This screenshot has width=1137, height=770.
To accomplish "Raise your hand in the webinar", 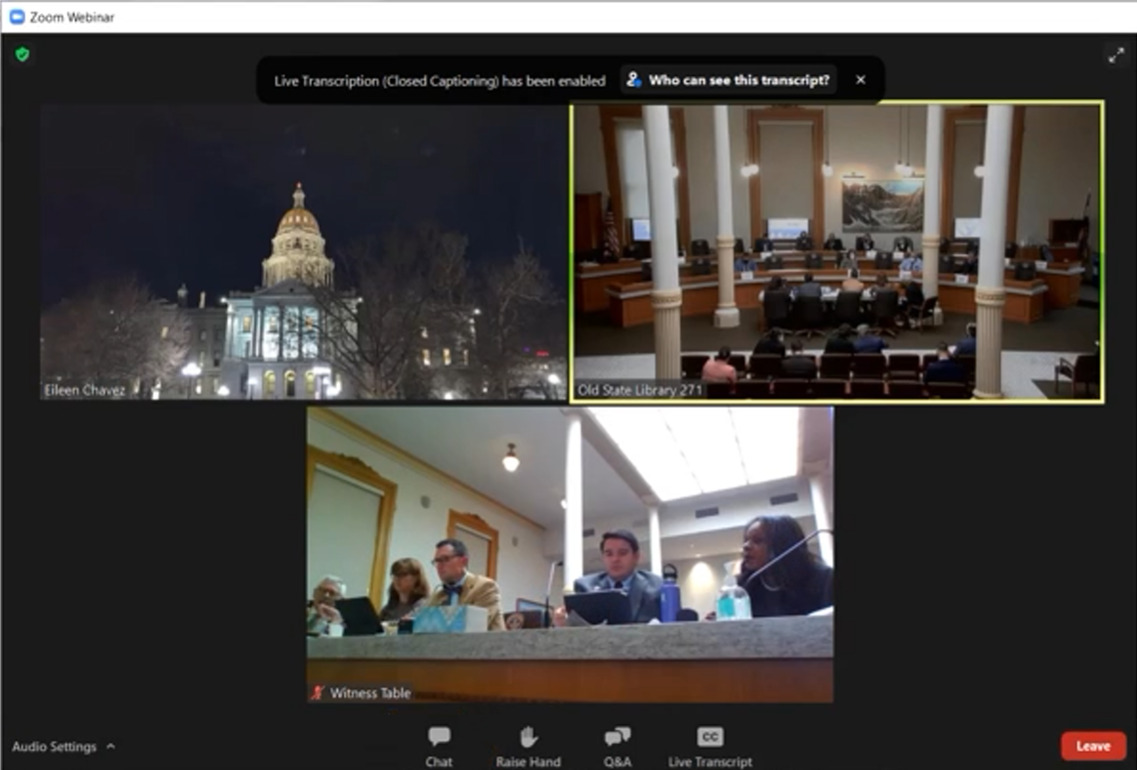I will point(528,745).
